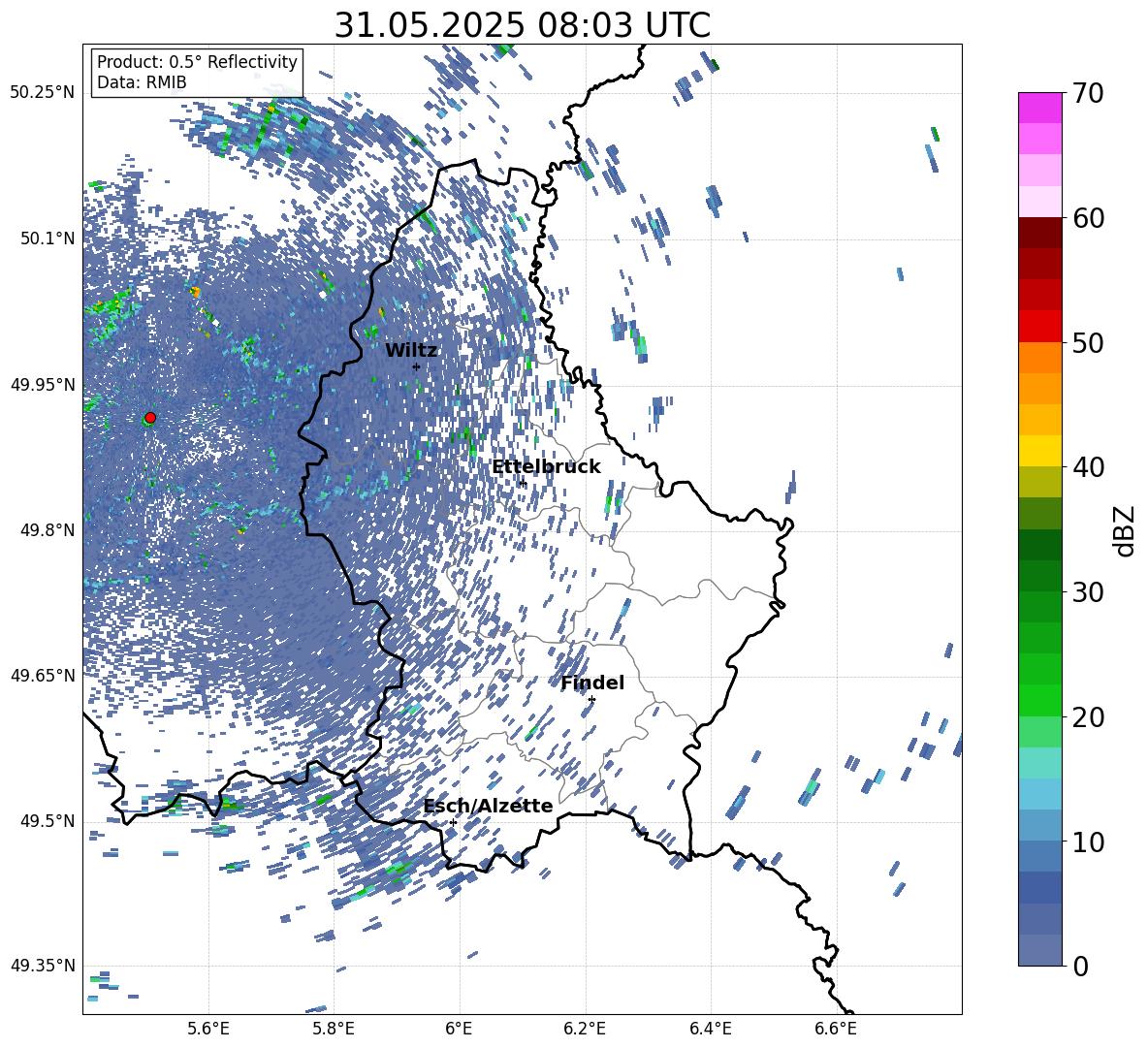The image size is (1148, 1048).
Task: Click the Esch/Alzette cross marker
Action: 453,822
